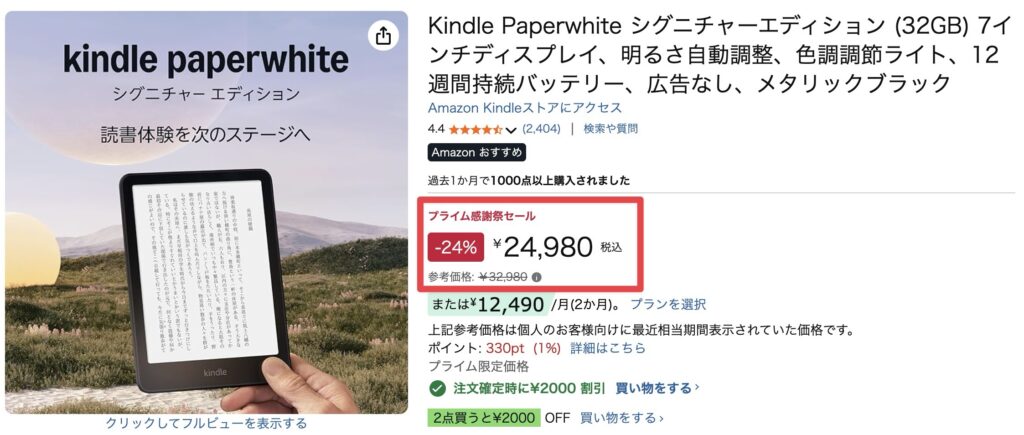
Task: Click the 検索や質問 link
Action: pos(610,129)
